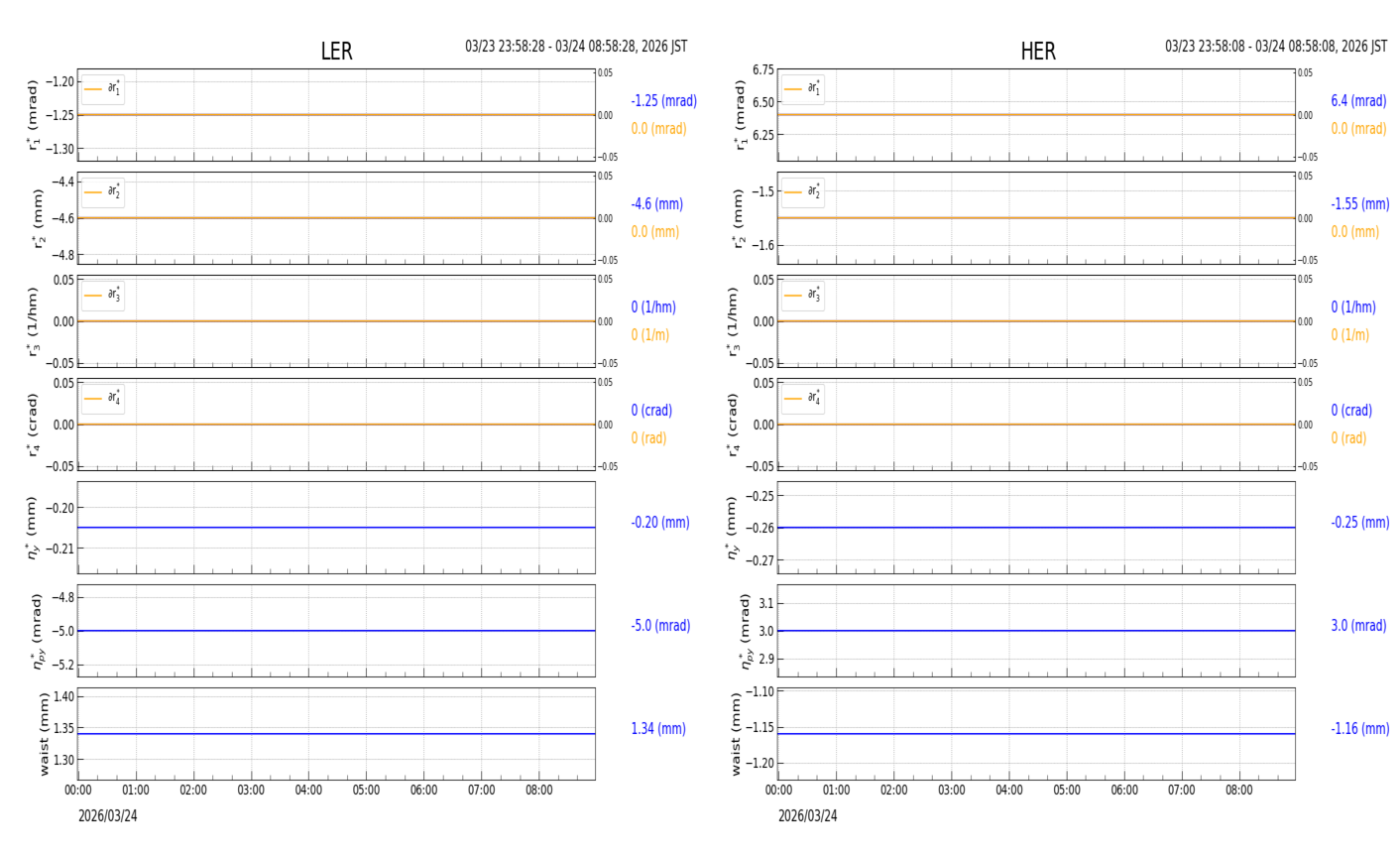
Task: Click the HER r4* (crad) axis label
Action: [733, 425]
